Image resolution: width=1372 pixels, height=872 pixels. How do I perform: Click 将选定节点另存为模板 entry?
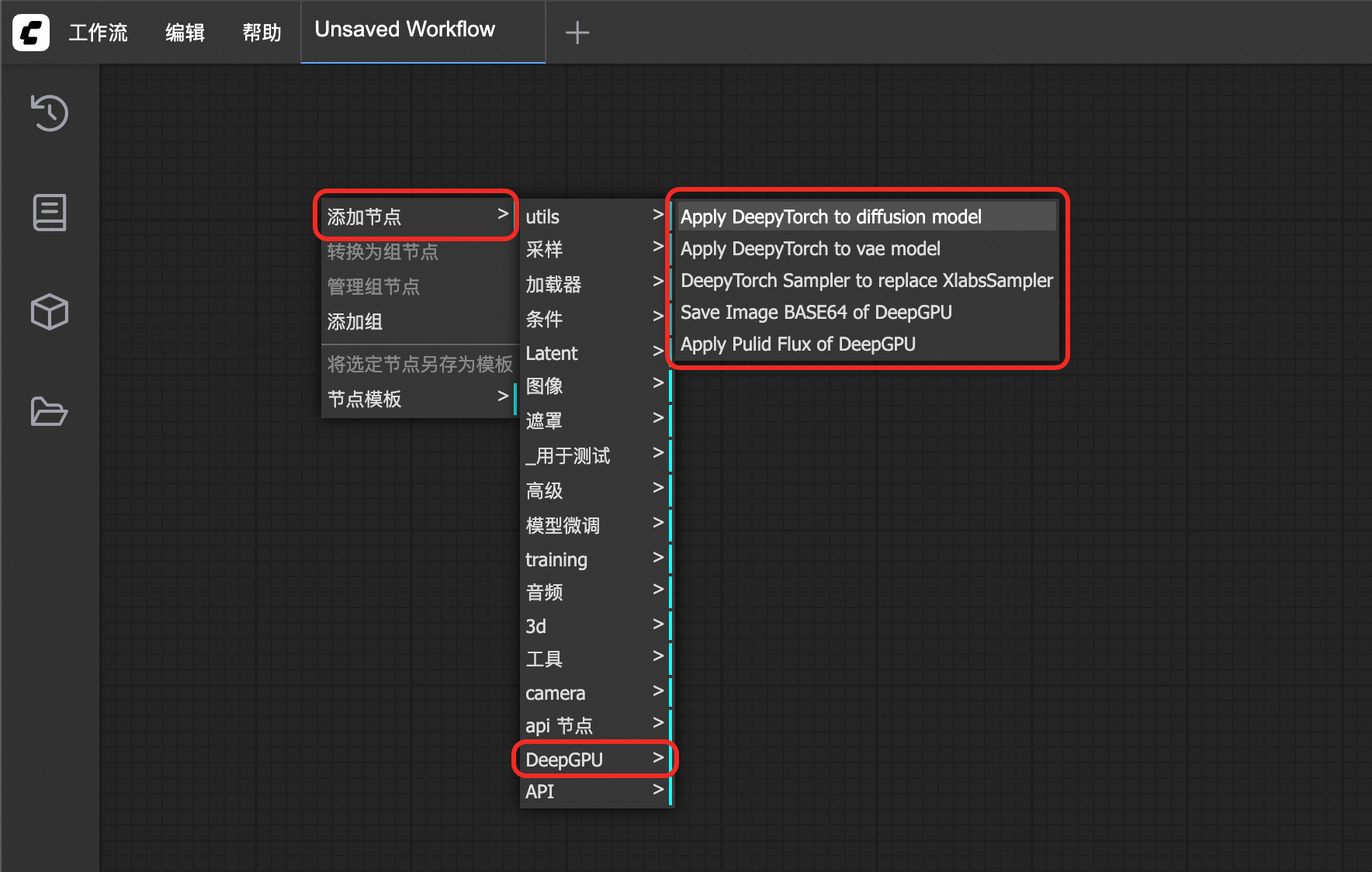419,364
